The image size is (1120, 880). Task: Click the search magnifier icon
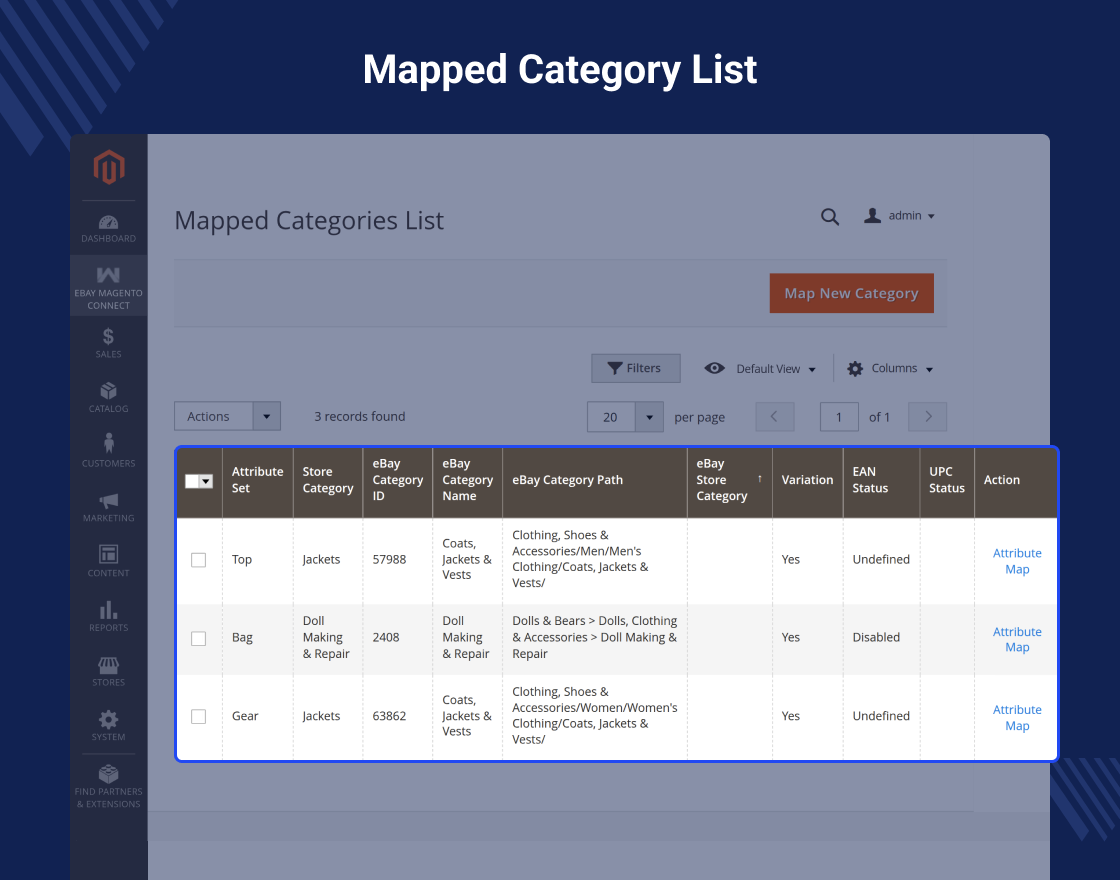coord(829,216)
